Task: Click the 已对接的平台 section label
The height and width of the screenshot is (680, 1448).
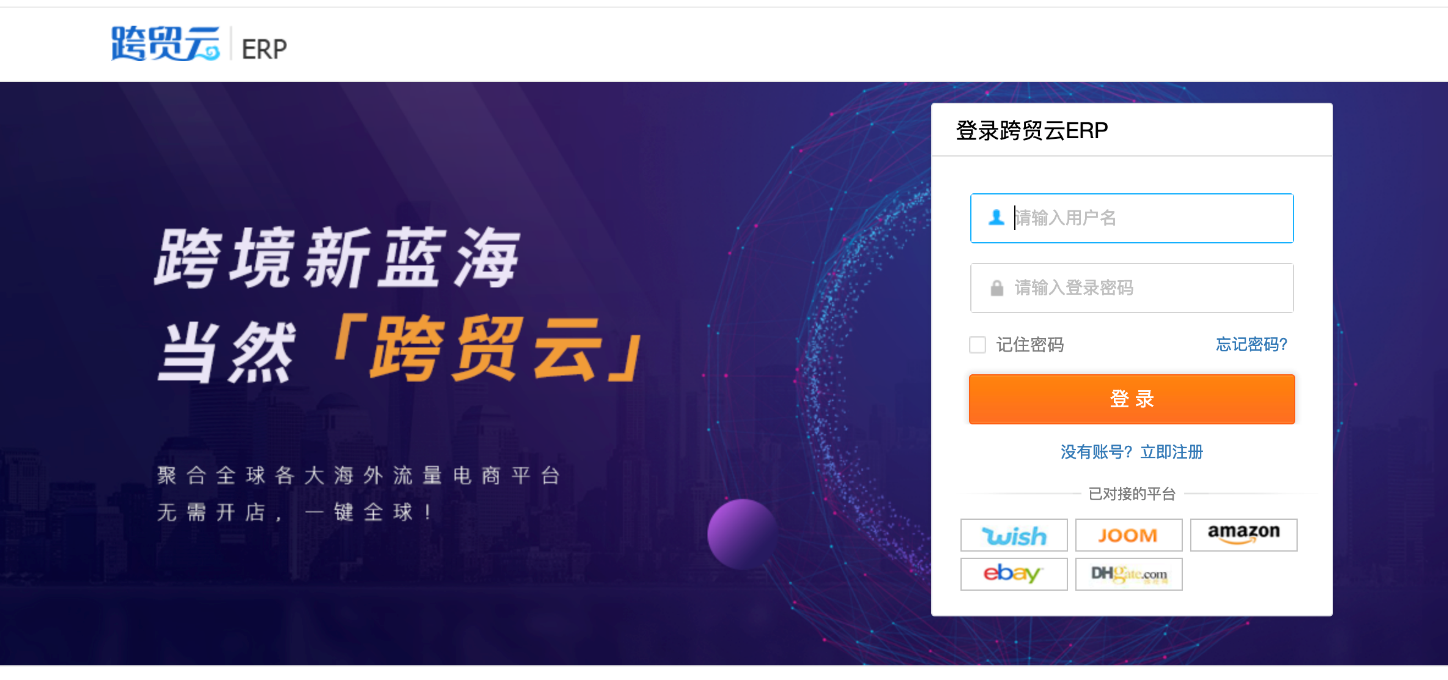Action: click(1132, 494)
